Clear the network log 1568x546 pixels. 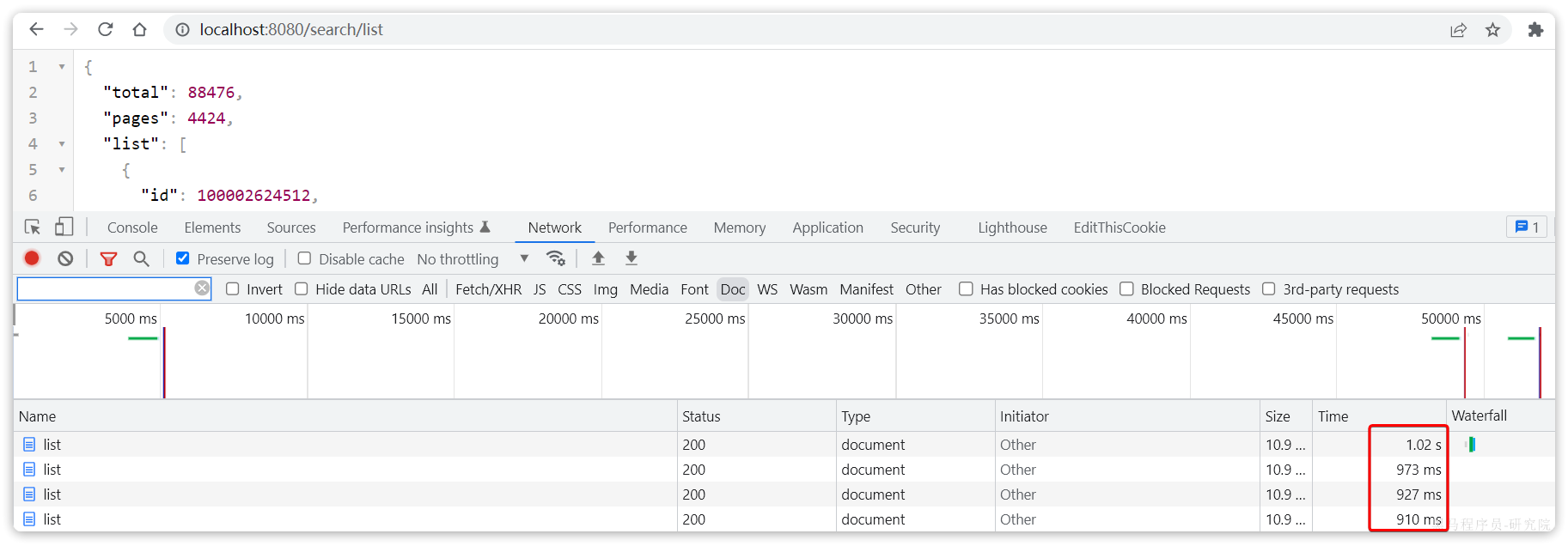pyautogui.click(x=65, y=258)
